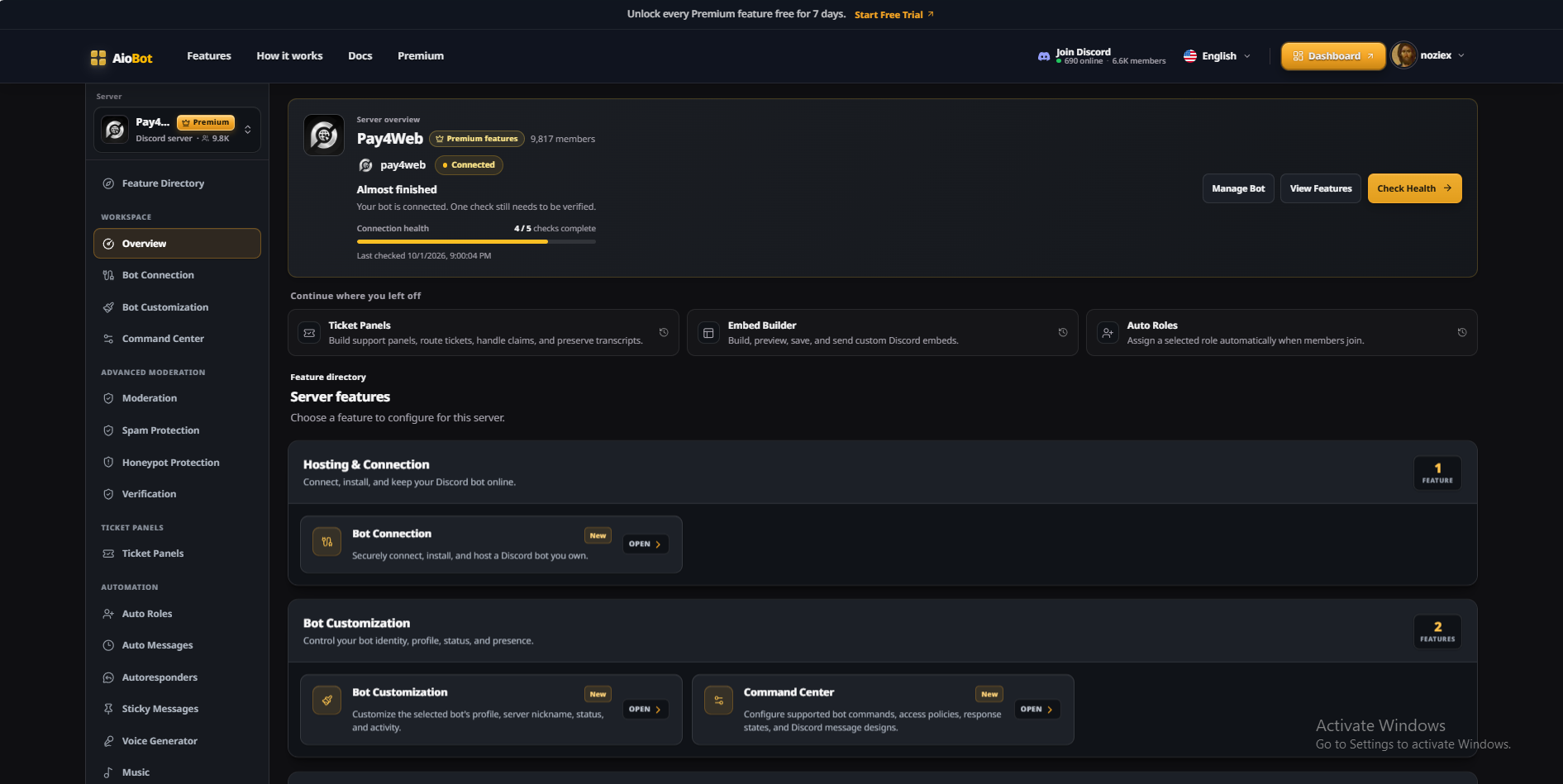Screen dimensions: 1563x784
Task: Click the US flag language icon
Action: click(x=1190, y=56)
